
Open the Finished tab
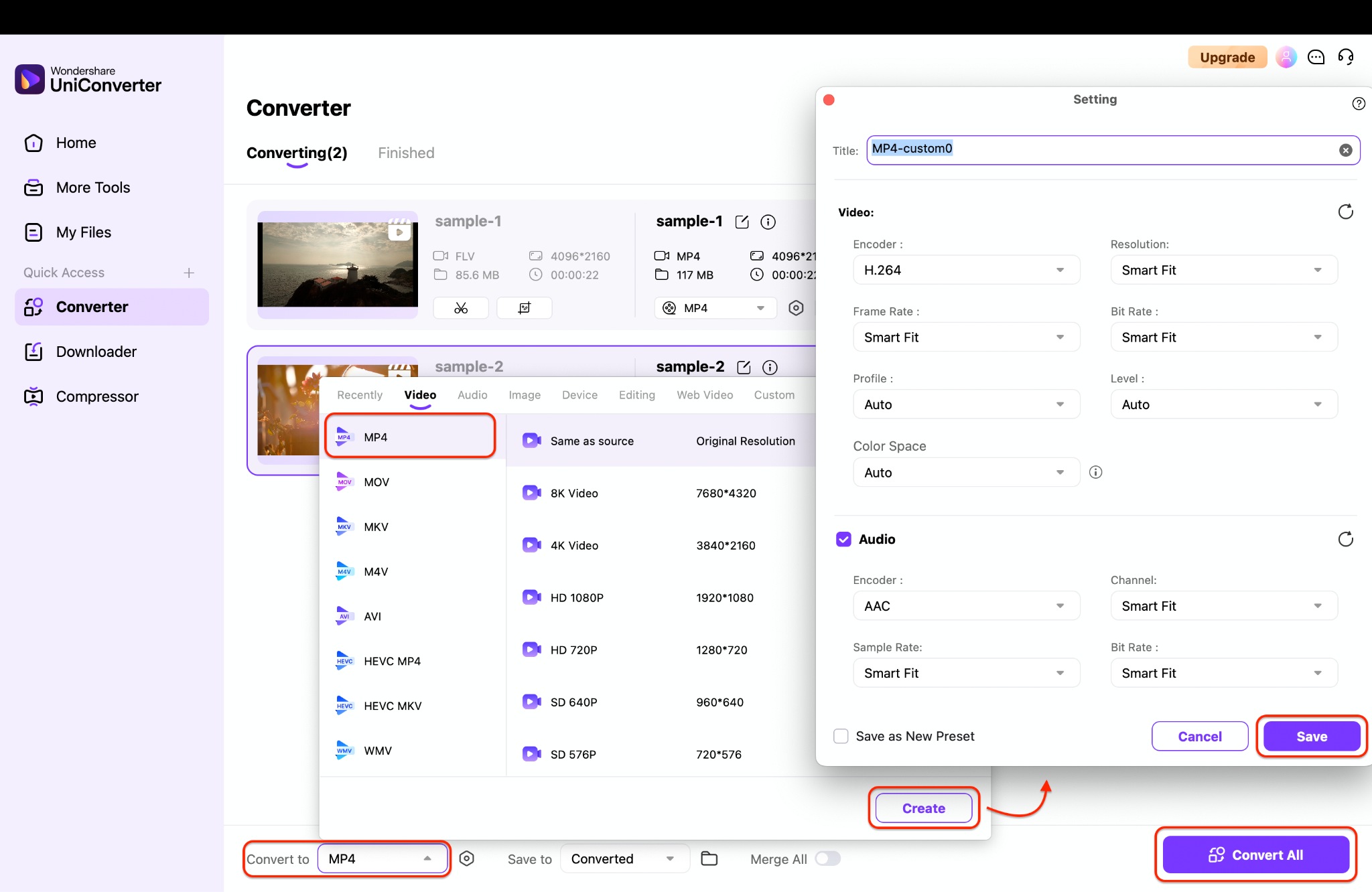click(x=406, y=153)
